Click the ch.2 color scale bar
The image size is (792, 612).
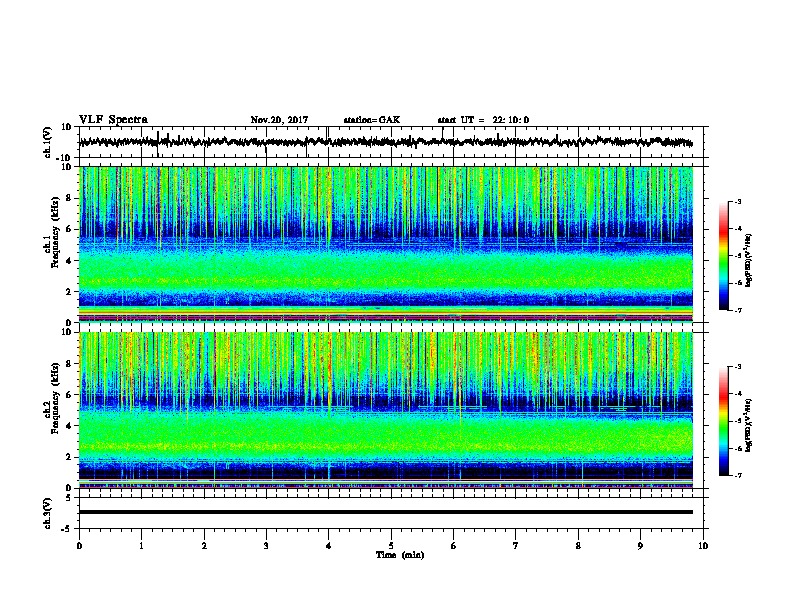(724, 421)
